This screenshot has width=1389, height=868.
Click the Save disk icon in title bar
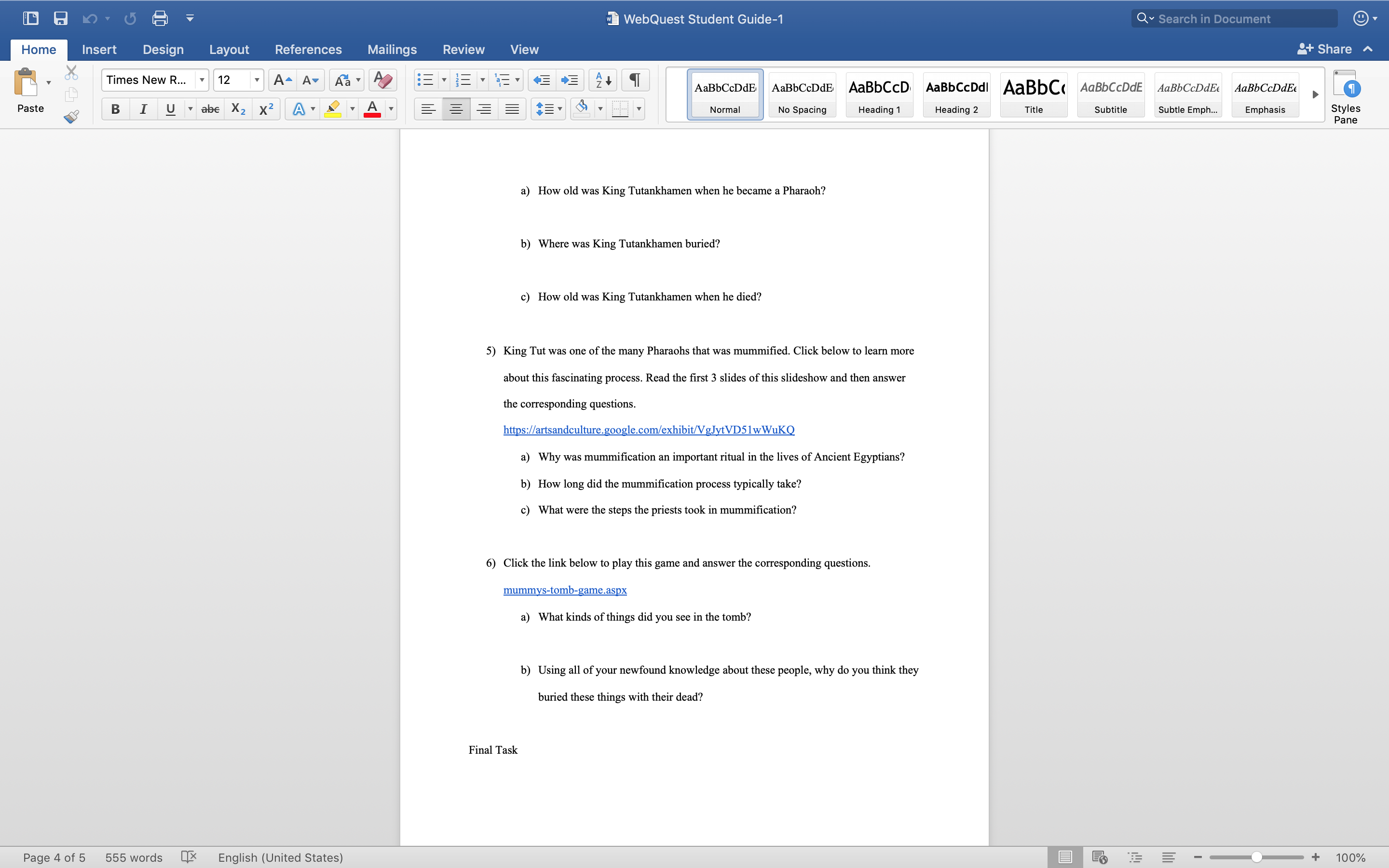coord(60,18)
